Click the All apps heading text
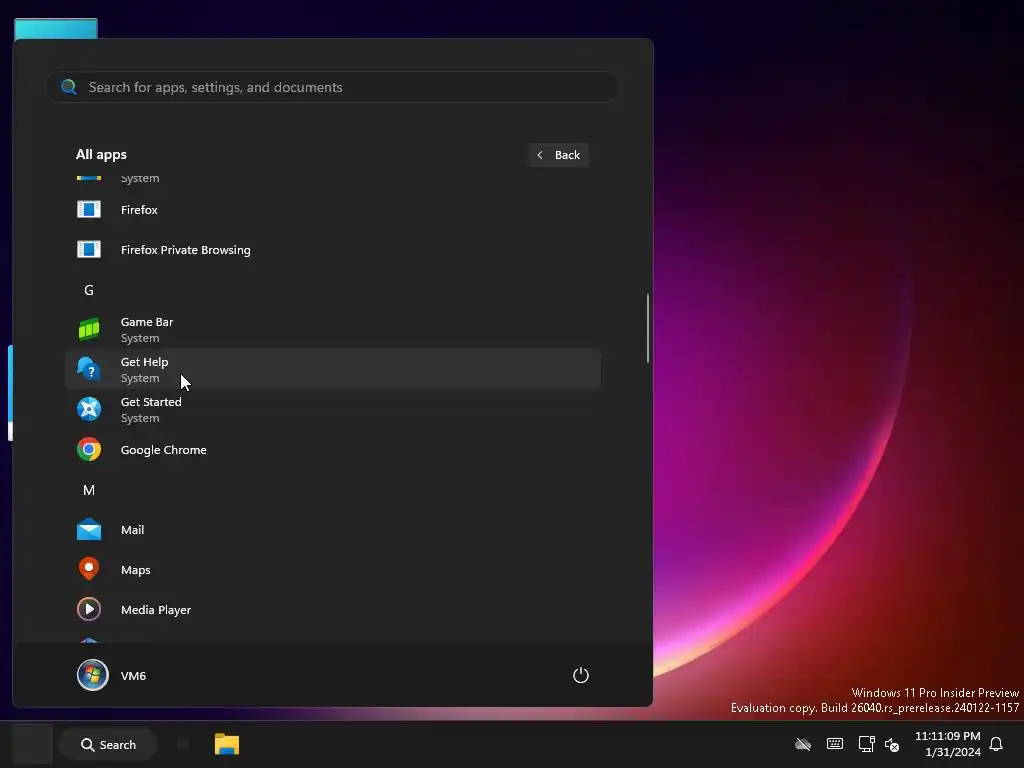The height and width of the screenshot is (768, 1024). 101,154
